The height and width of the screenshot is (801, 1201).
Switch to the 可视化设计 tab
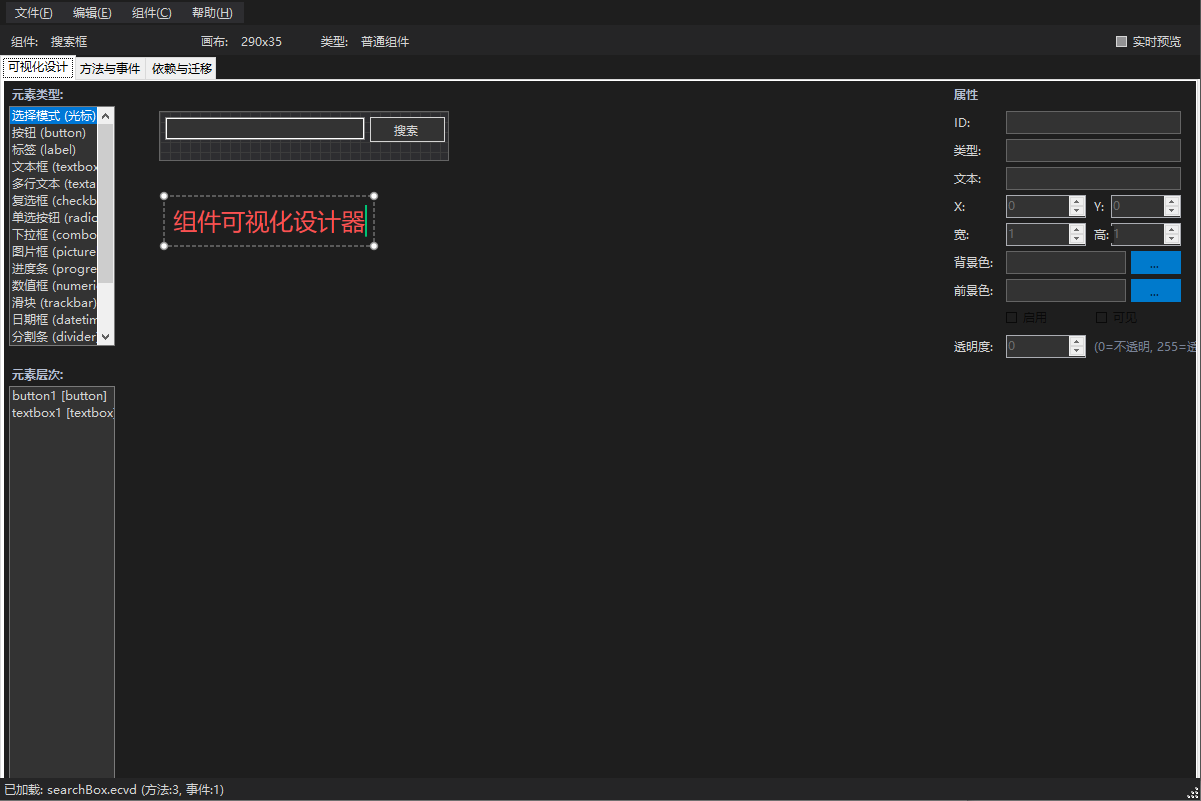click(x=38, y=68)
